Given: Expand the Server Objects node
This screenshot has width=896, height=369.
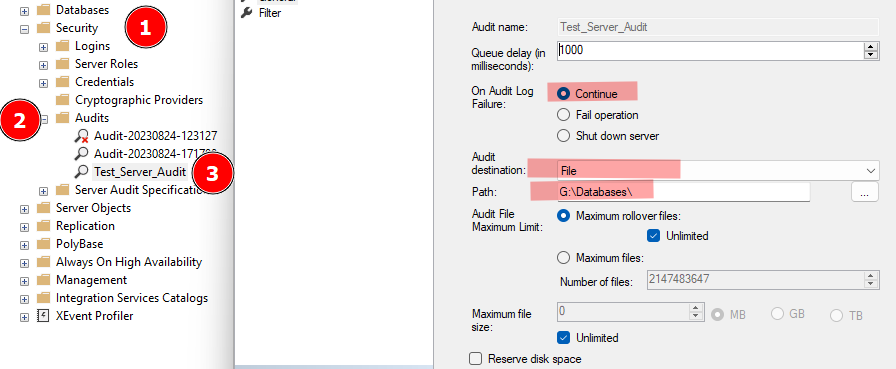Looking at the screenshot, I should pos(24,209).
